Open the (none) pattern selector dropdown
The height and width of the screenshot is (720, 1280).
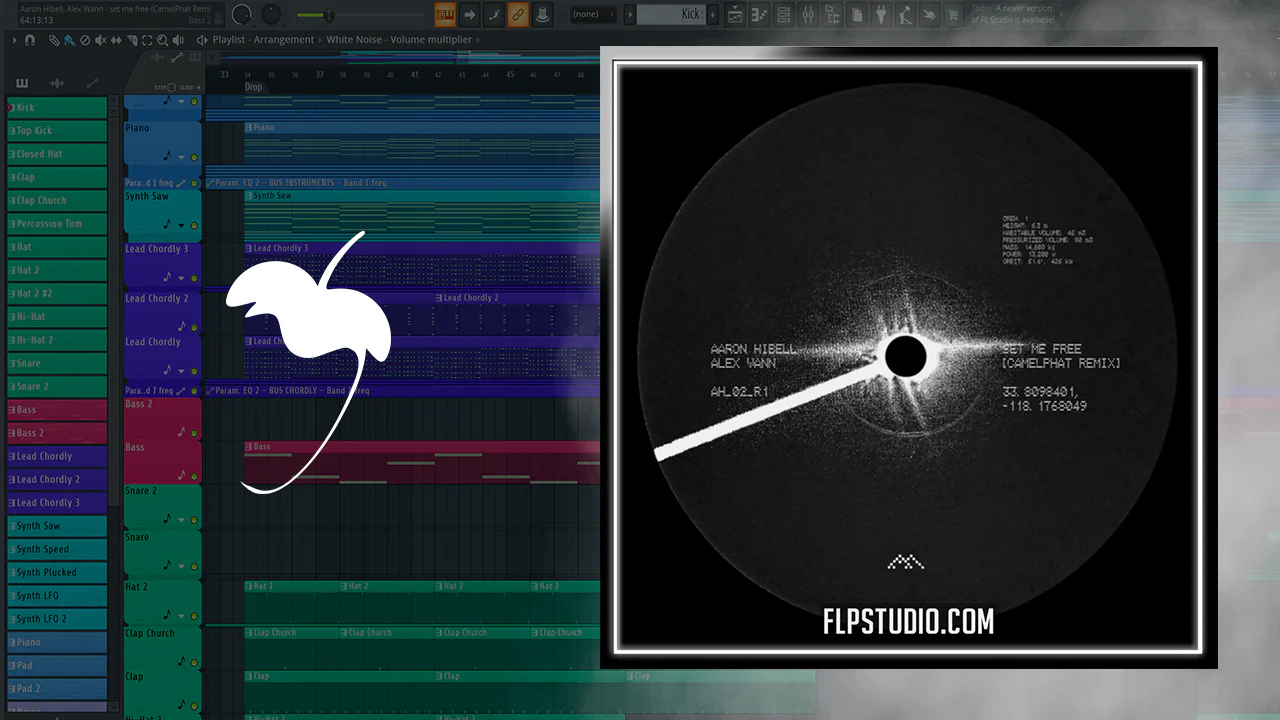(591, 14)
